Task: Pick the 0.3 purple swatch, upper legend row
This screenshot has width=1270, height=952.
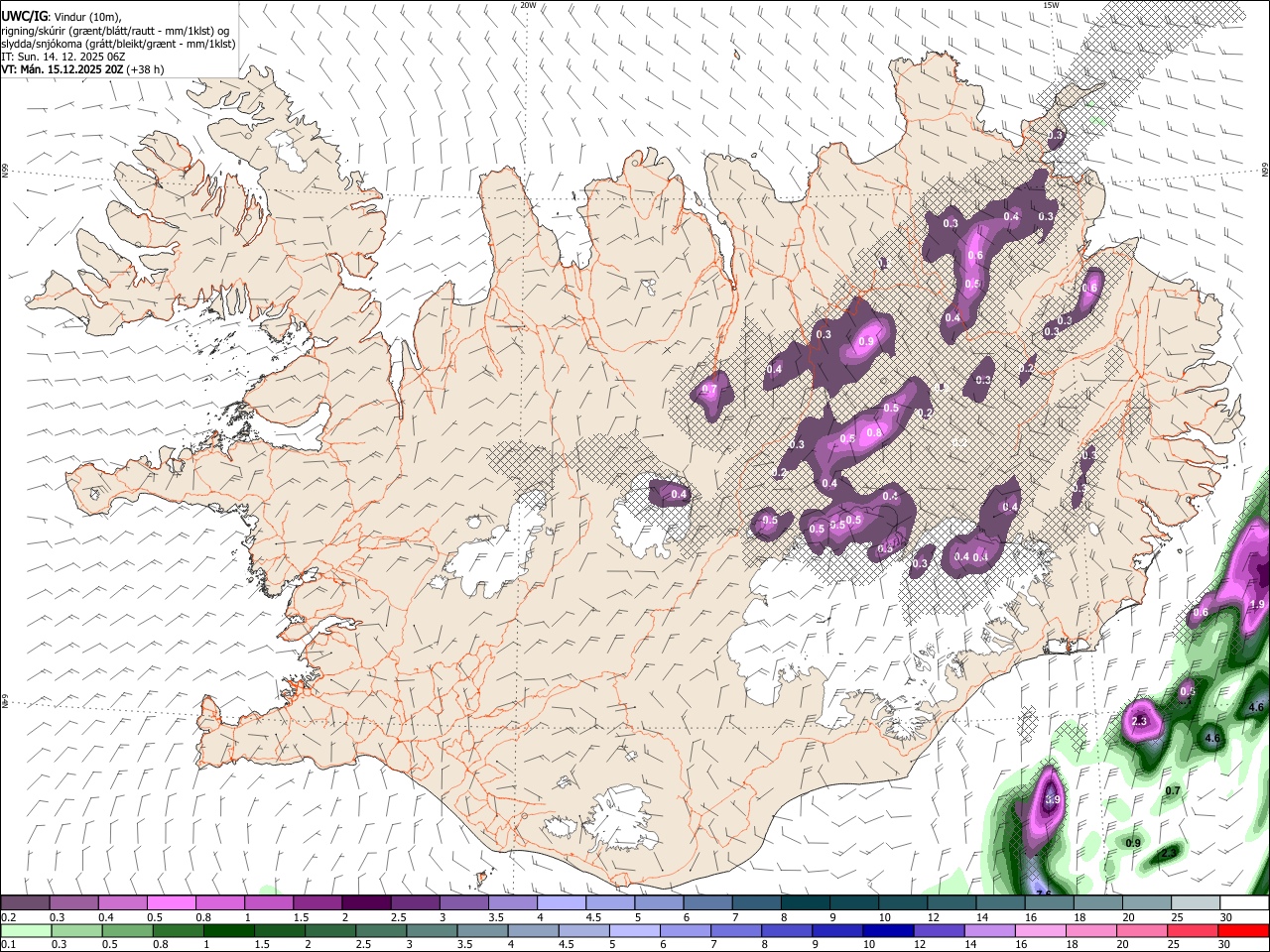Action: pyautogui.click(x=74, y=902)
